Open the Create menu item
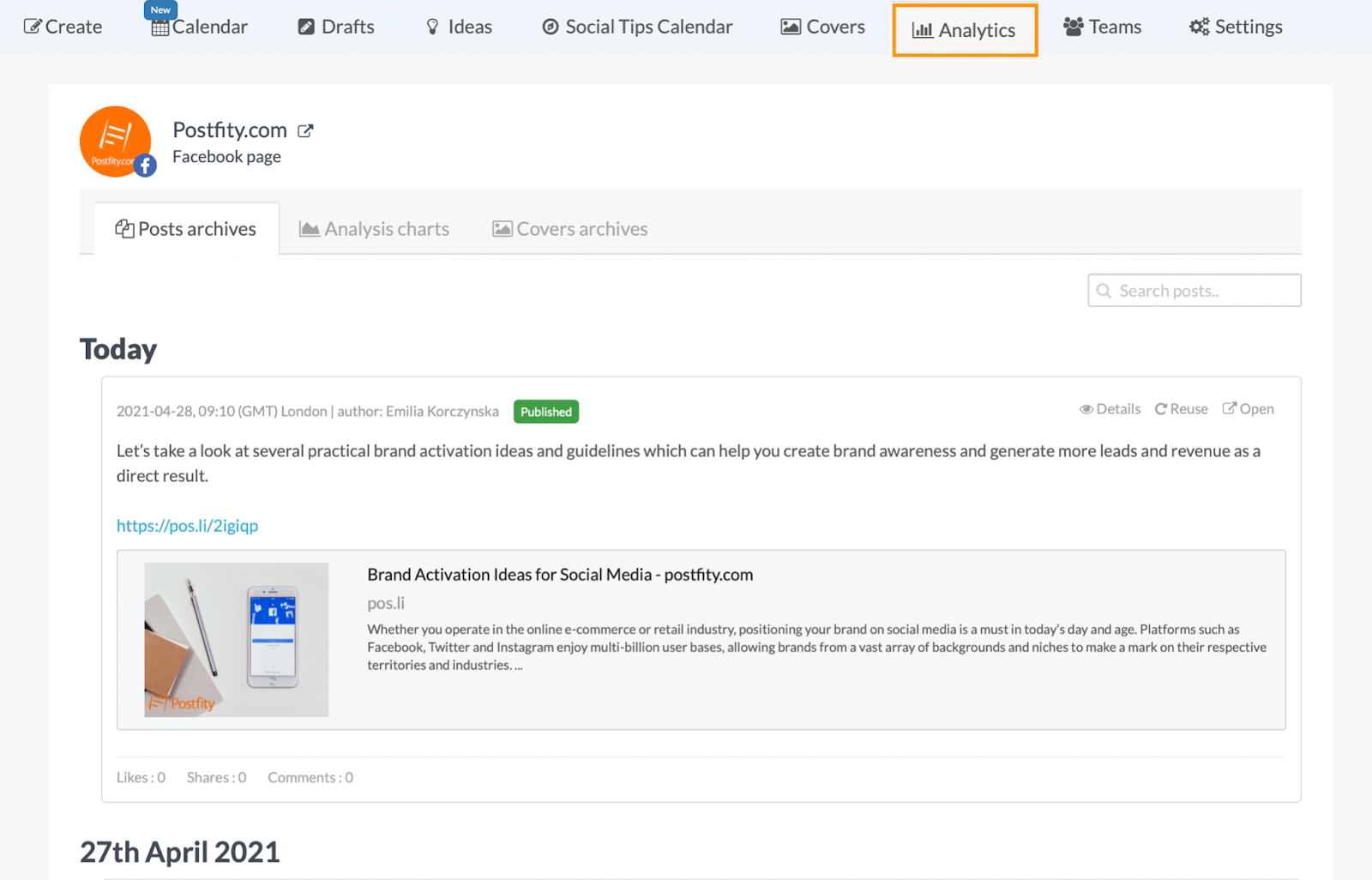The image size is (1372, 880). click(63, 27)
